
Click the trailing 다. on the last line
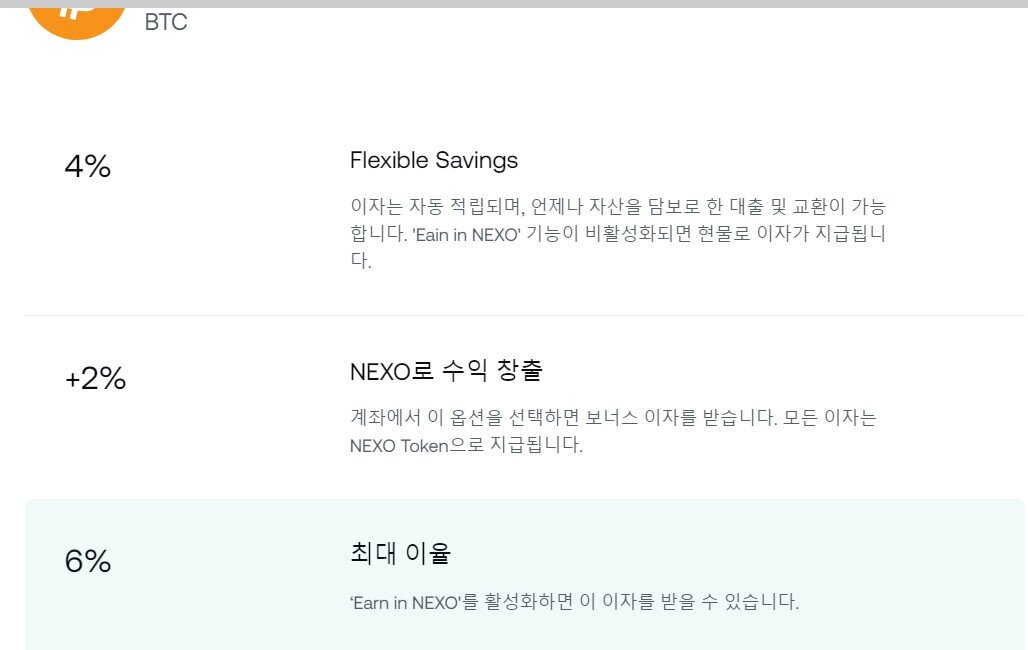[x=361, y=260]
